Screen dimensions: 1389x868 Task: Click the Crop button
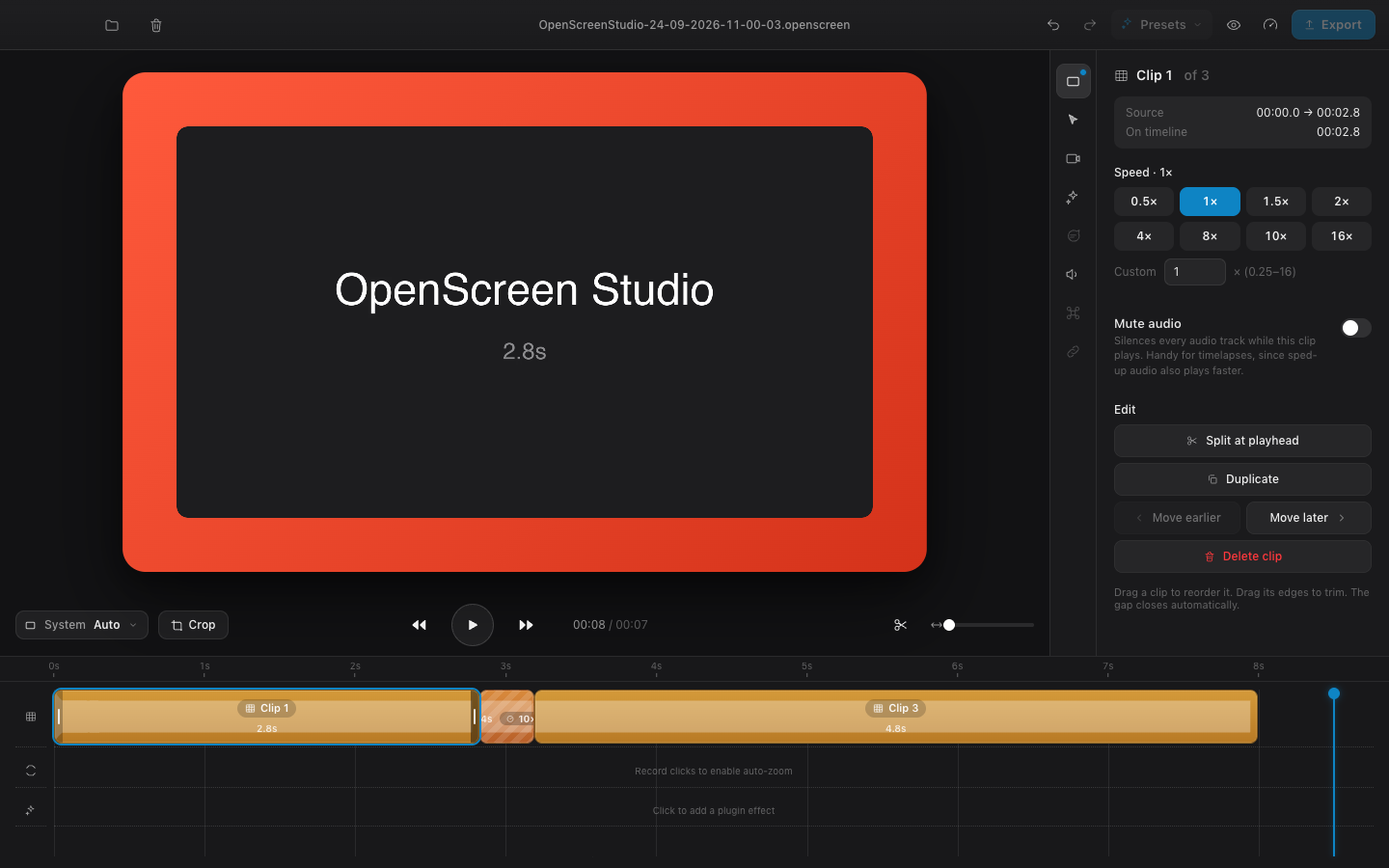(193, 625)
